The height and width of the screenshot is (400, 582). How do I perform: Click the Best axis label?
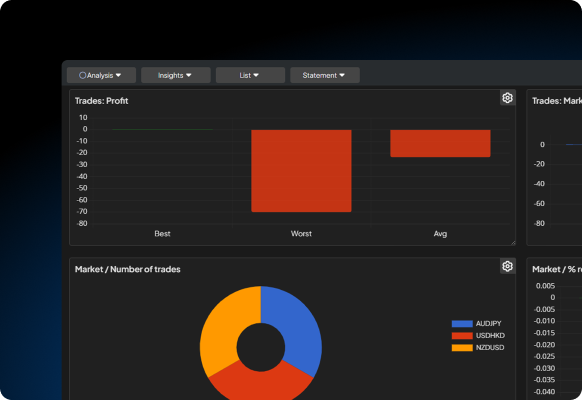coord(162,234)
